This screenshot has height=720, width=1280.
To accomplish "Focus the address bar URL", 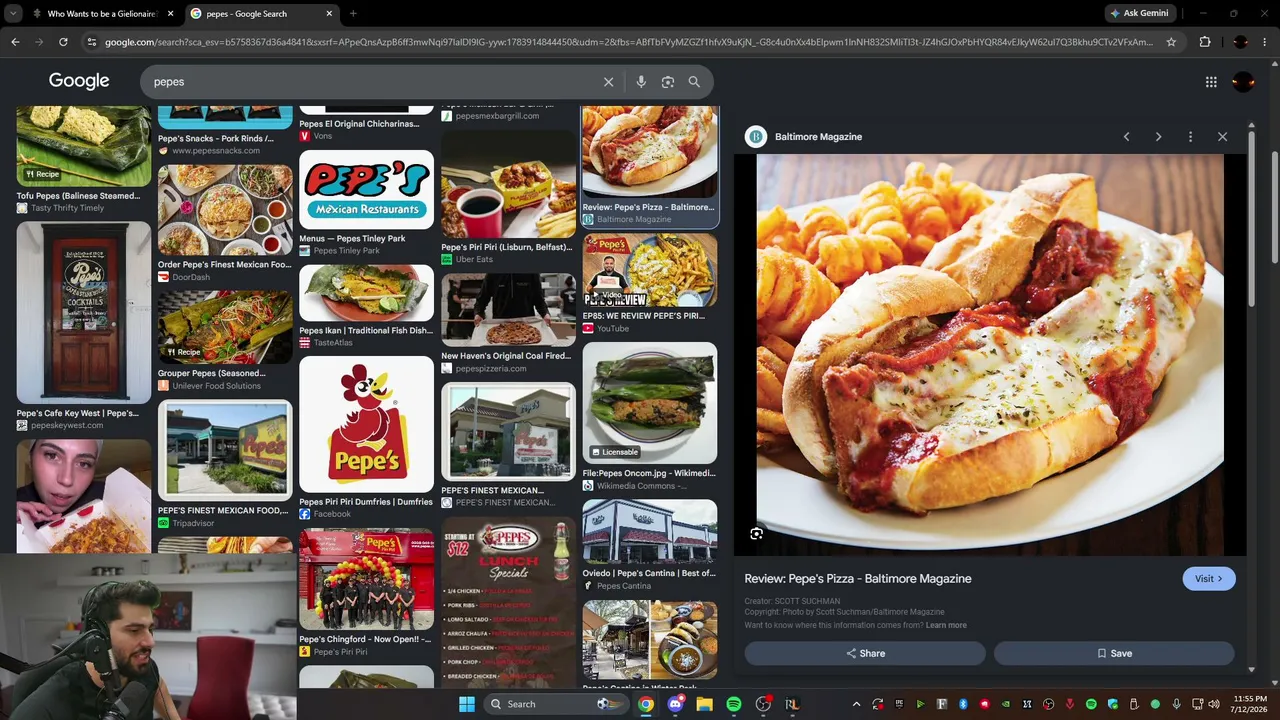I will pyautogui.click(x=628, y=42).
